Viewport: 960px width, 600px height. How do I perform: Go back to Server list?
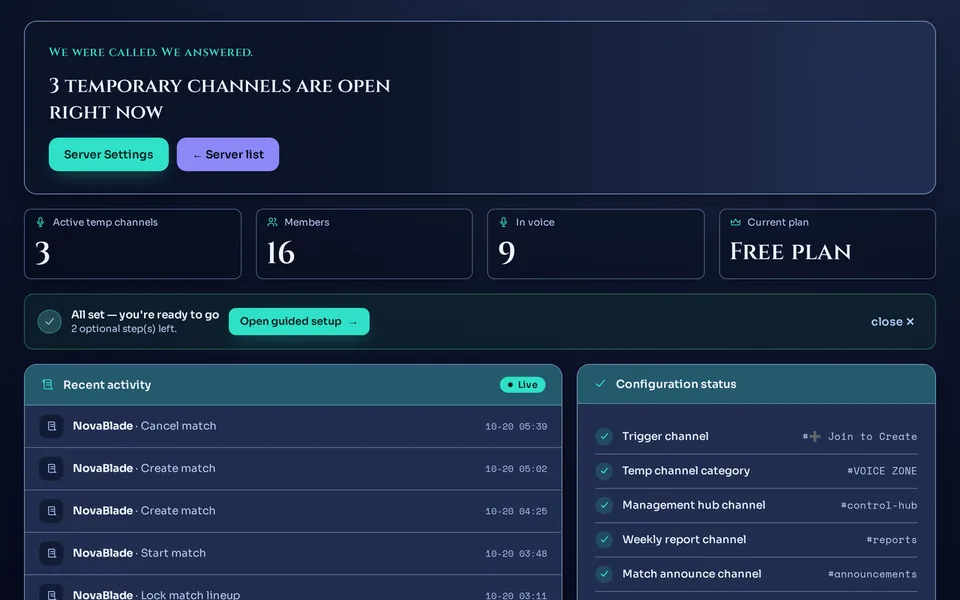coord(228,154)
